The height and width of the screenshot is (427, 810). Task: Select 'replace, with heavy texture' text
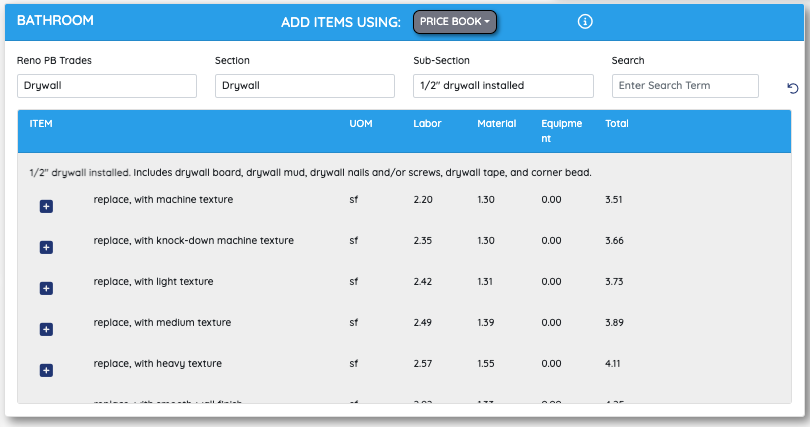158,363
